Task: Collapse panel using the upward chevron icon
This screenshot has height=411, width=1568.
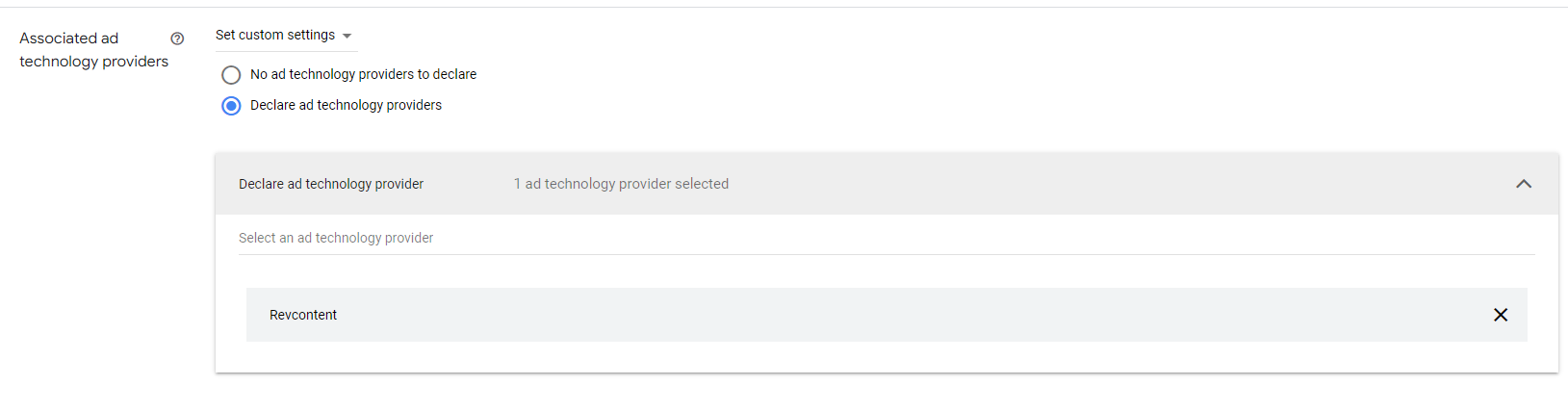Action: (x=1523, y=184)
